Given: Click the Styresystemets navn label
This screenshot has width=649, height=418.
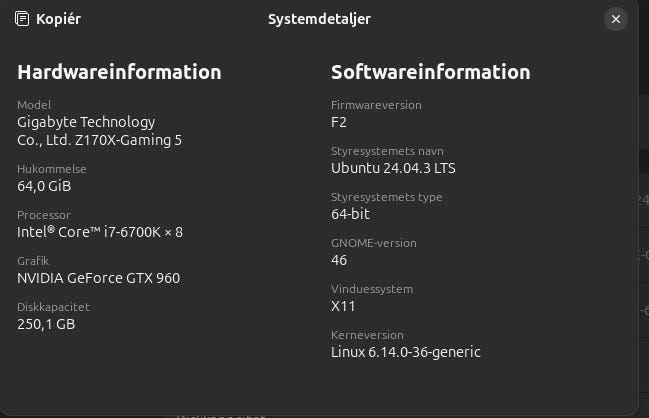Looking at the screenshot, I should coord(386,151).
